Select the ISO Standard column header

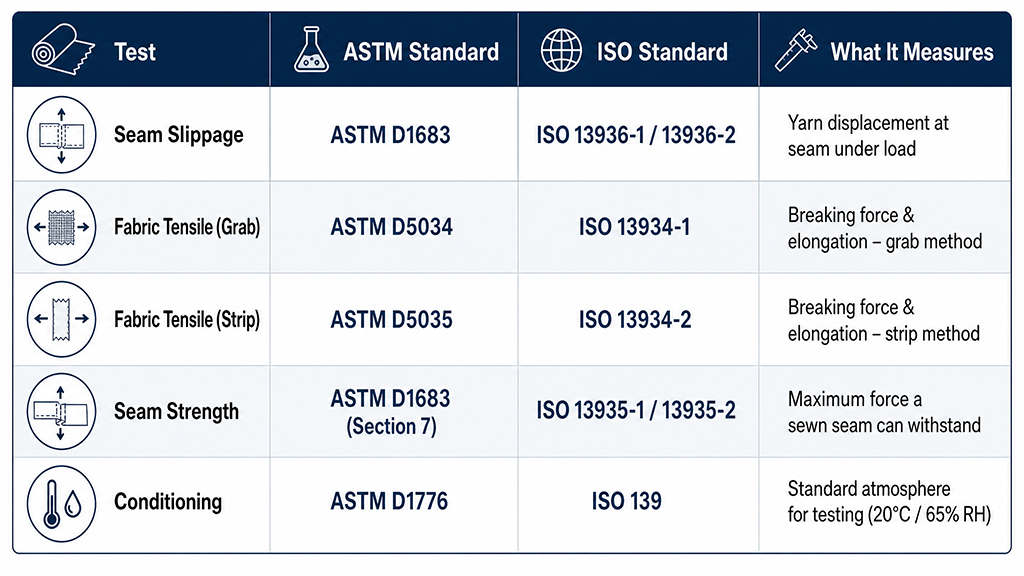click(x=639, y=50)
